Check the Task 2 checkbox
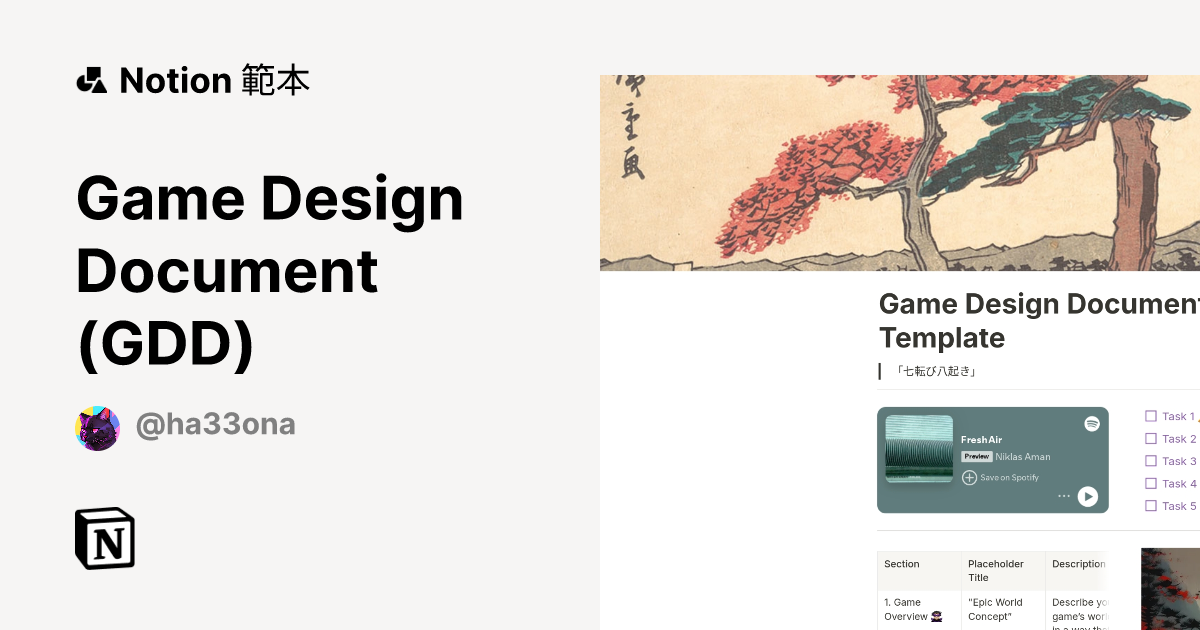 tap(1150, 439)
